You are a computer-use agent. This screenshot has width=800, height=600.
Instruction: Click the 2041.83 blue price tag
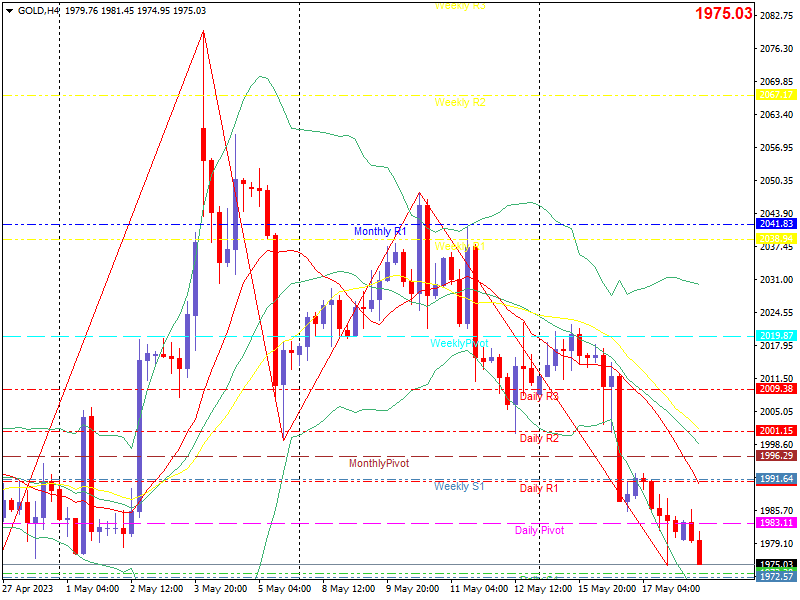[x=777, y=224]
